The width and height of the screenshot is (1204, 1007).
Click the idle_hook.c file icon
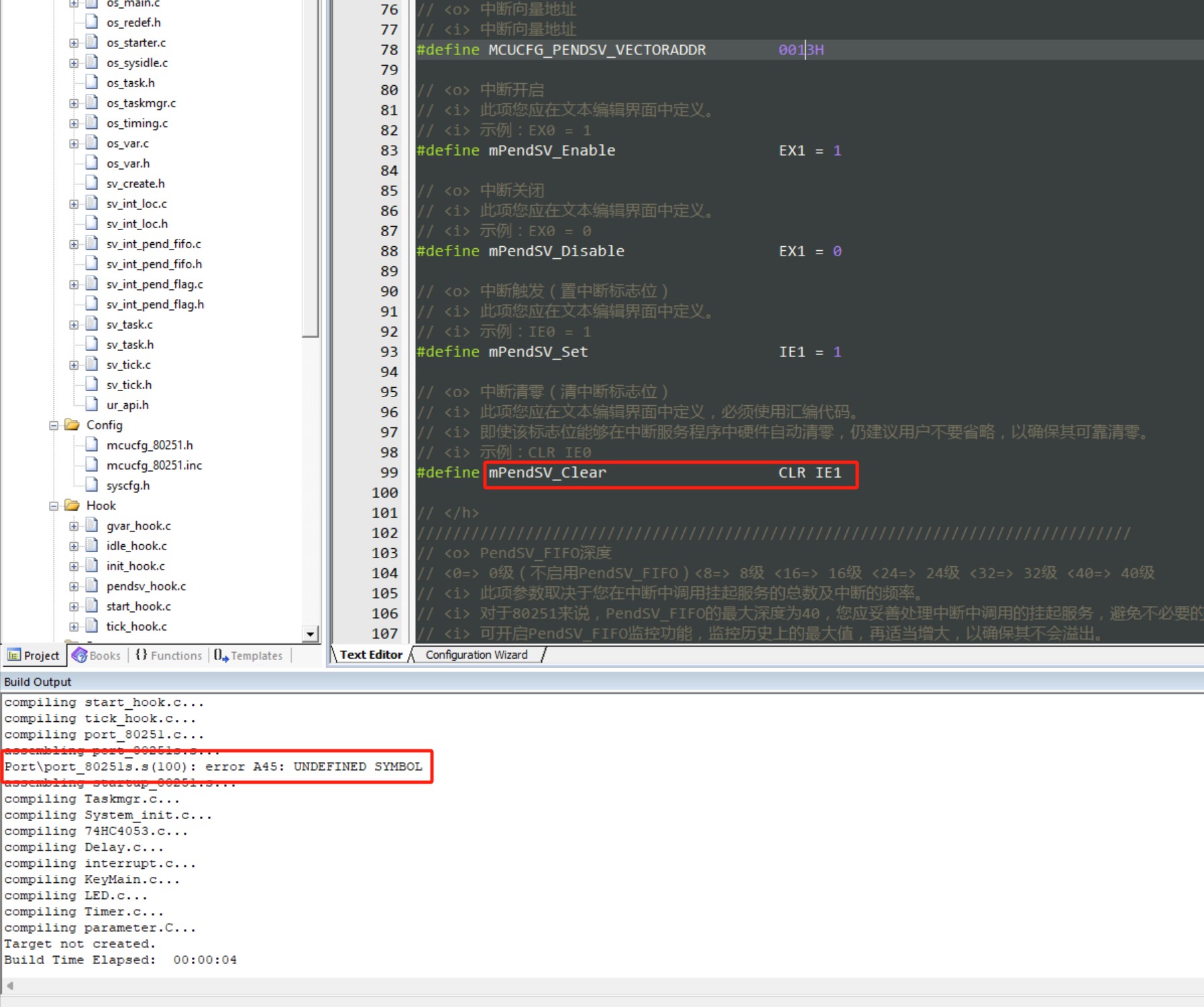pyautogui.click(x=92, y=545)
